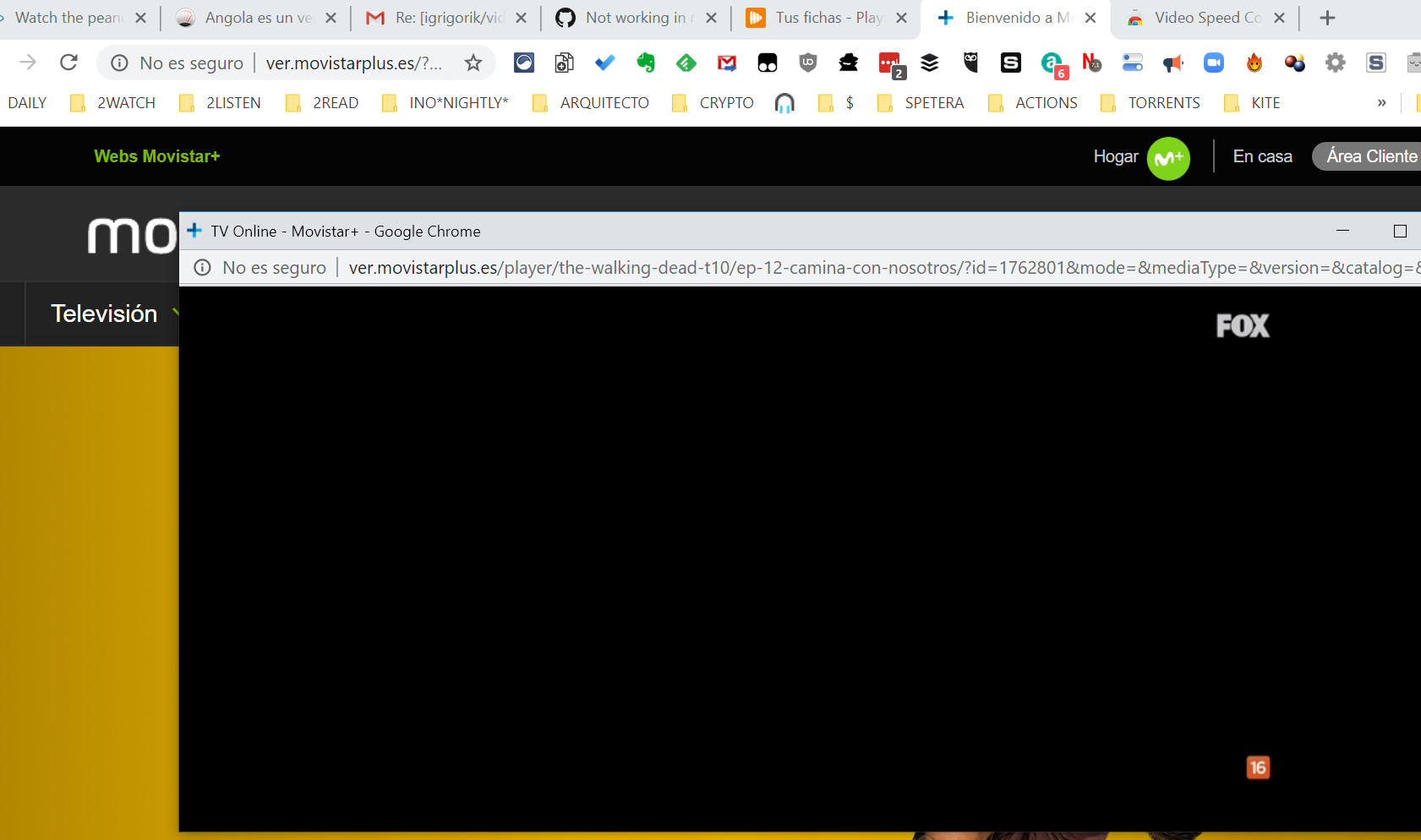Open the uBlock Origin extension

click(x=808, y=63)
